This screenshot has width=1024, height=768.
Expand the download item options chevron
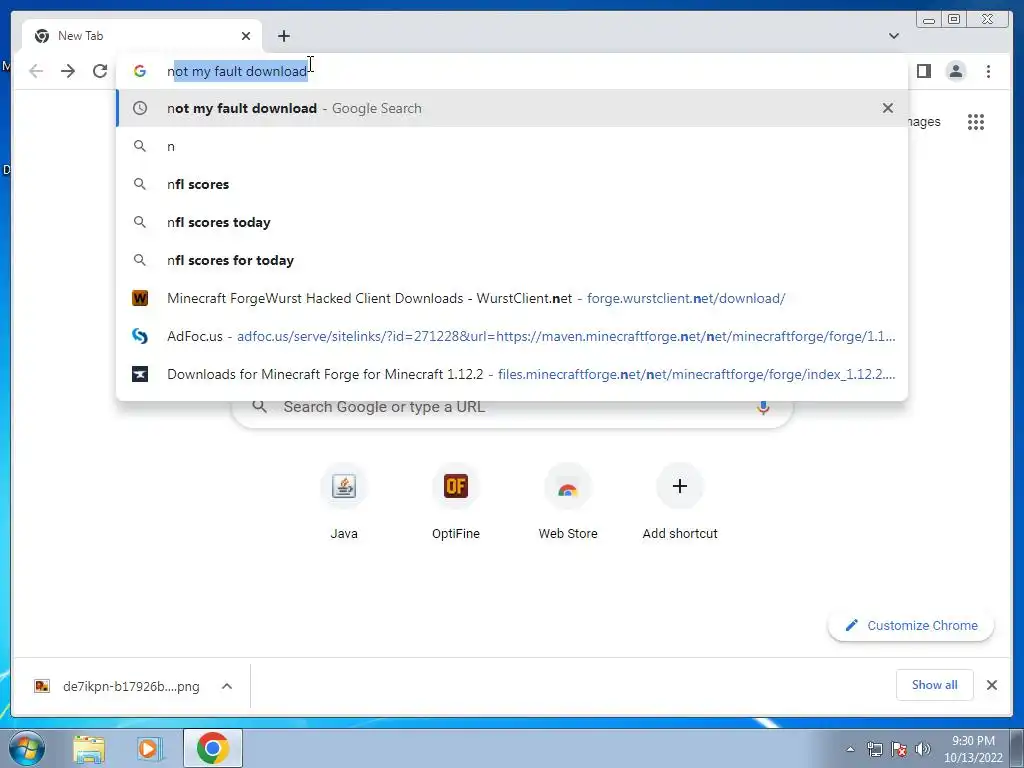click(x=227, y=686)
